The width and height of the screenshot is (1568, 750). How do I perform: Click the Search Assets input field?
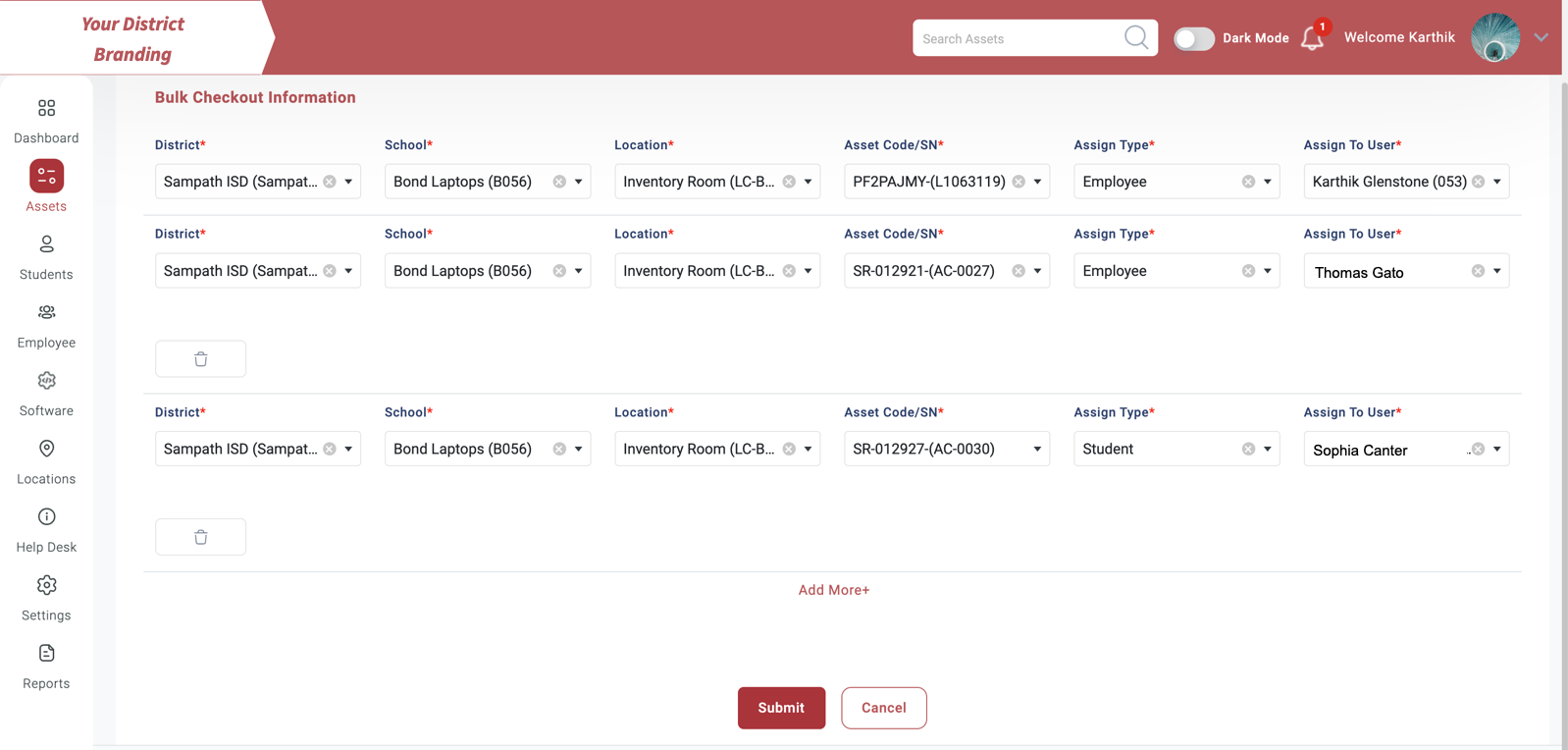click(x=1019, y=38)
